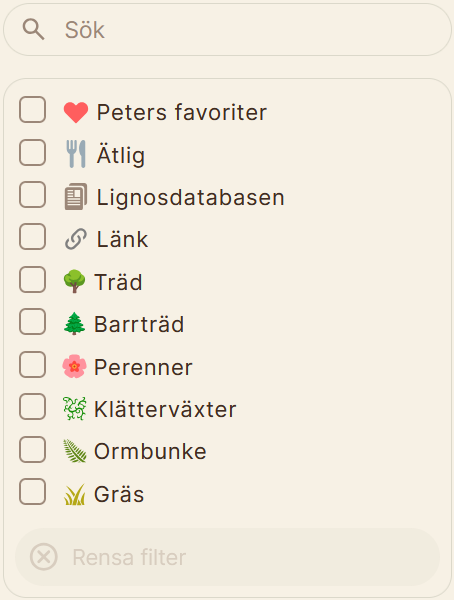
Task: Click the chain link icon
Action: point(75,239)
